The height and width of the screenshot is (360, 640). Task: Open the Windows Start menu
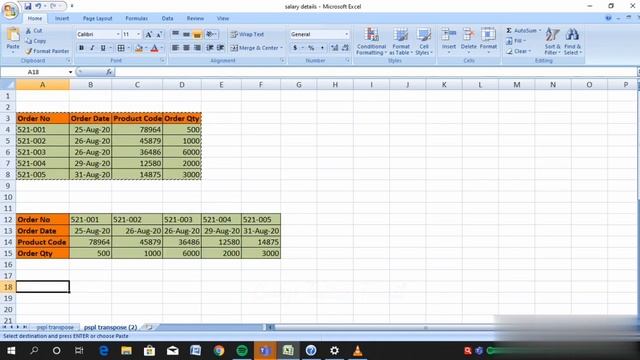(11, 351)
